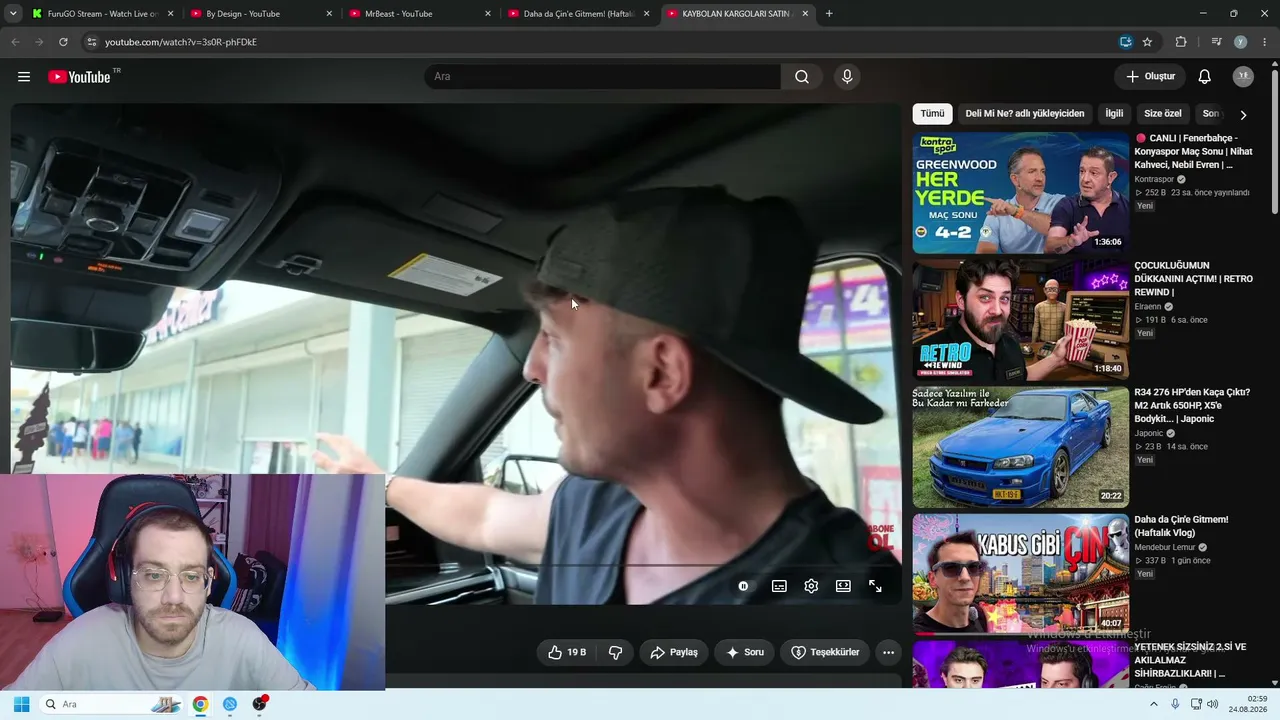Go back with the browser back arrow
This screenshot has width=1280, height=720.
pyautogui.click(x=15, y=42)
